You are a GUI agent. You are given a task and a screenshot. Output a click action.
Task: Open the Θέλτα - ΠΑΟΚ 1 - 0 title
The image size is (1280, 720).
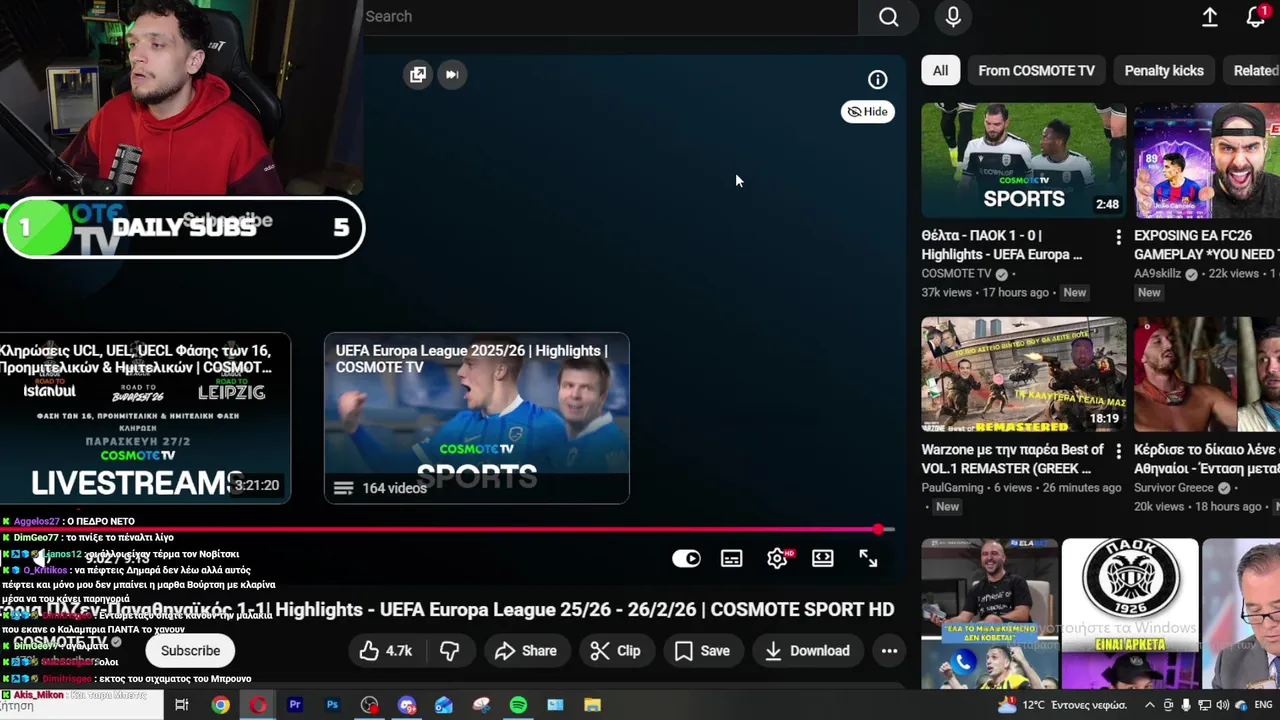click(x=1002, y=245)
